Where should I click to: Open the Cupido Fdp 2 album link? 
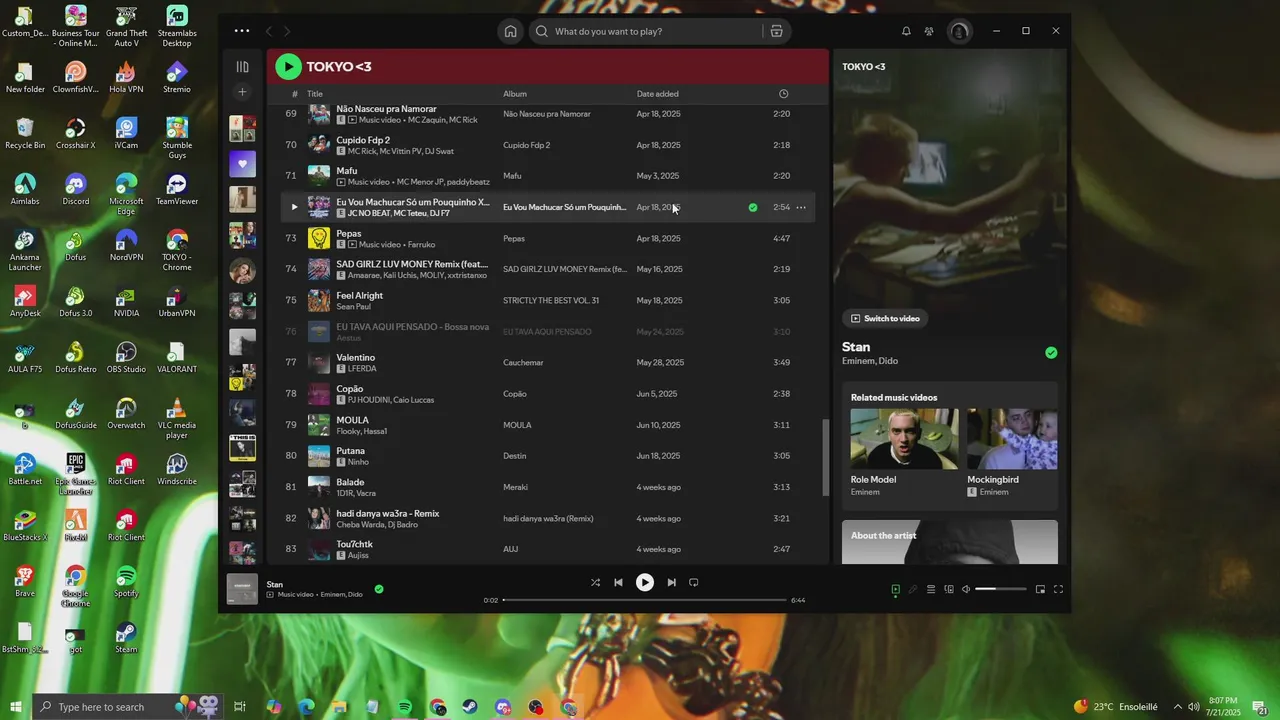[x=526, y=145]
